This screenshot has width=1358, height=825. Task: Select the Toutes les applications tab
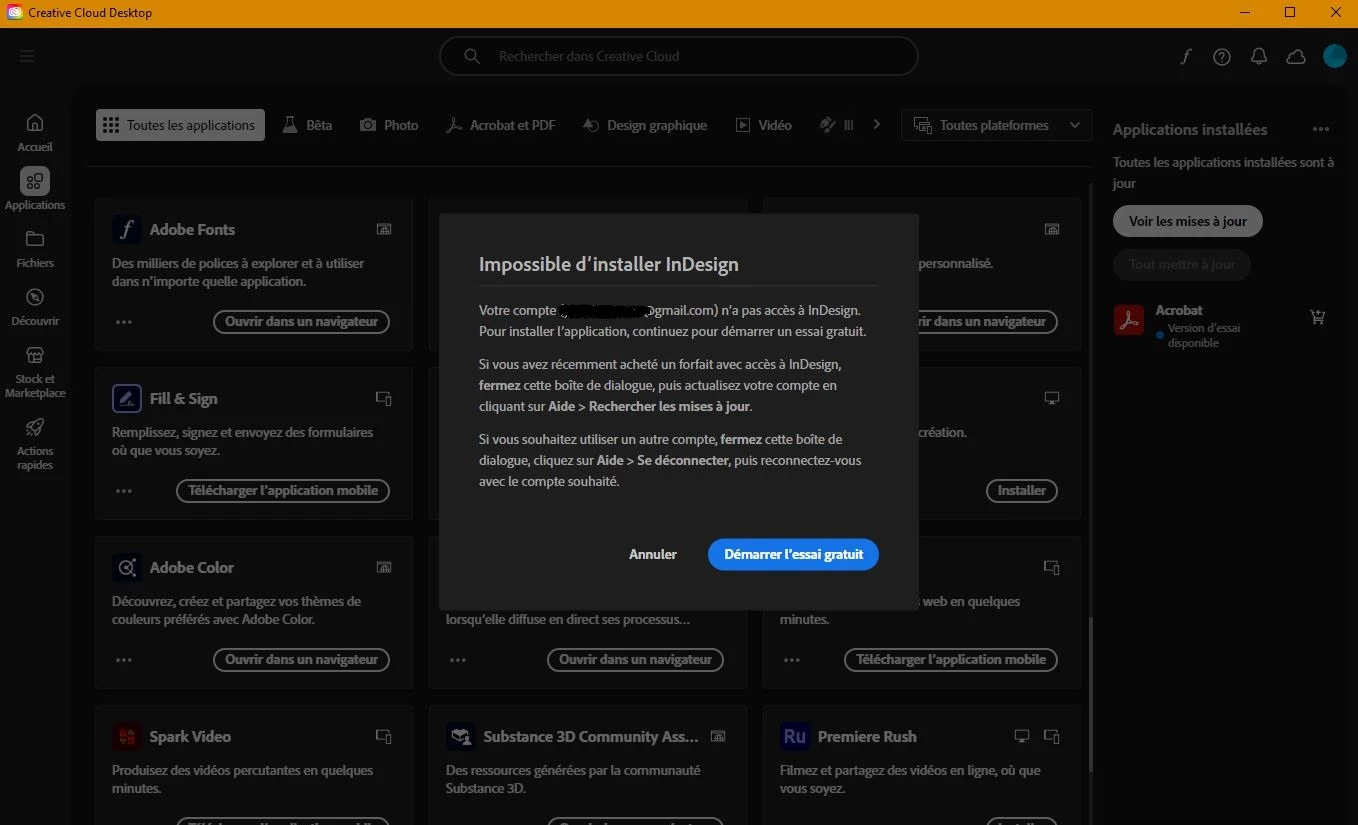coord(181,125)
